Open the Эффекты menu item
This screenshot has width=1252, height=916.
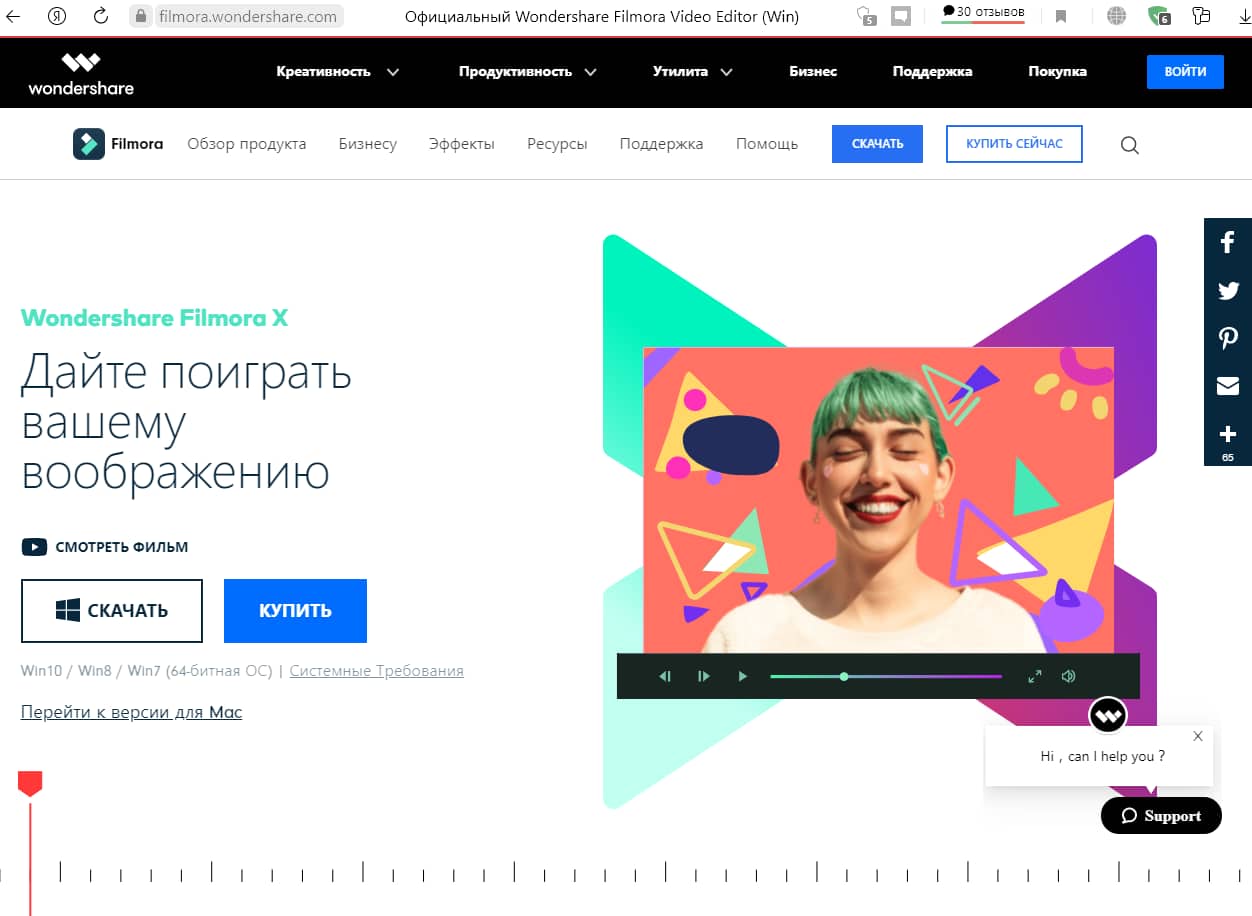click(461, 144)
